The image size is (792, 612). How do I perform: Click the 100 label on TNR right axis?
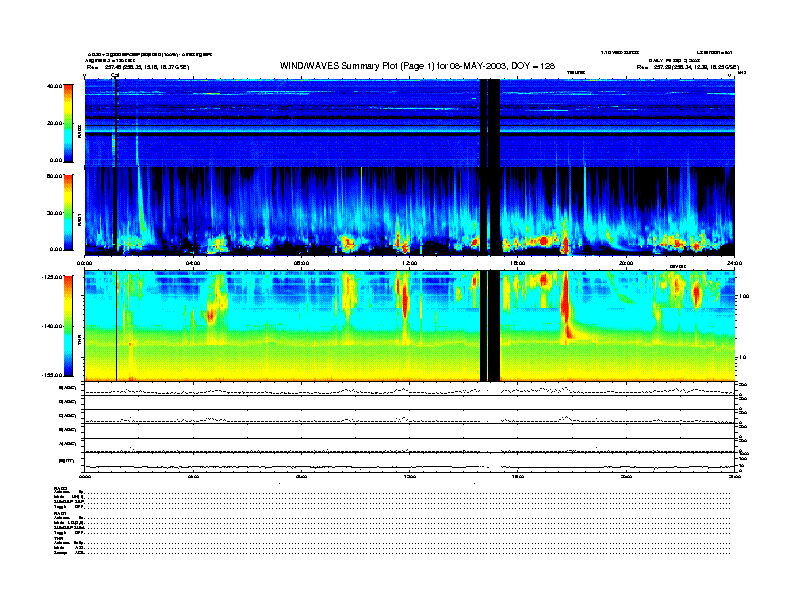745,296
